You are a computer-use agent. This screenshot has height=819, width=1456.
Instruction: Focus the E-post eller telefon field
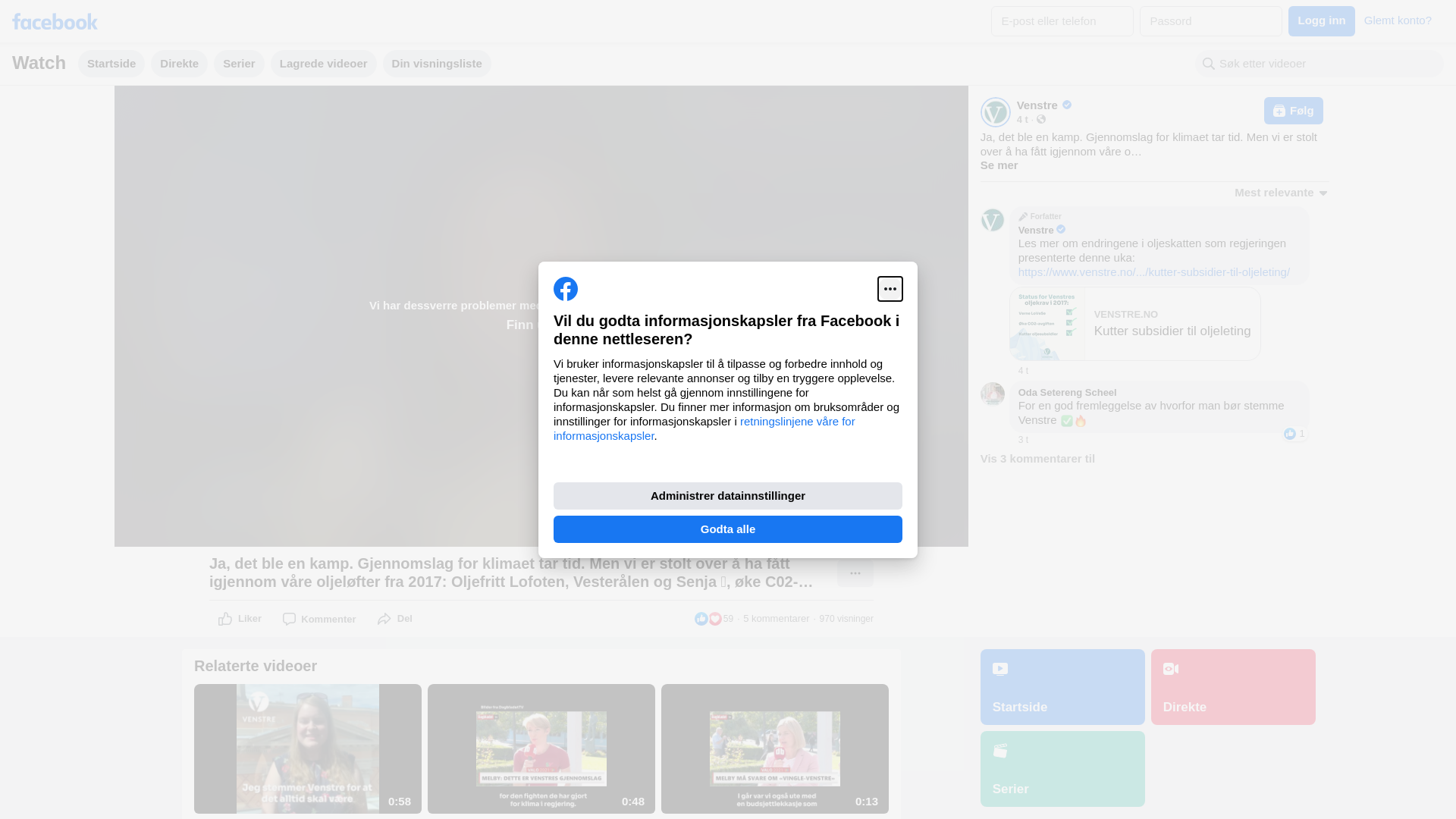click(x=1062, y=21)
